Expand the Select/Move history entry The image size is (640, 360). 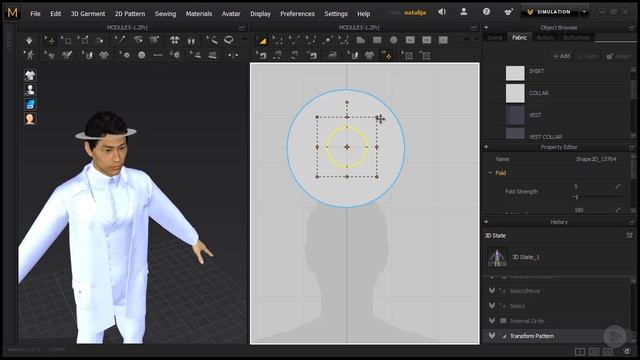pos(492,291)
